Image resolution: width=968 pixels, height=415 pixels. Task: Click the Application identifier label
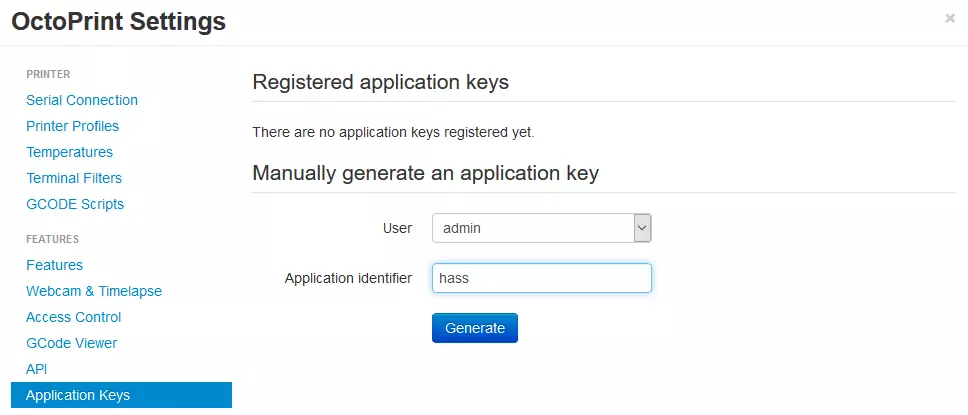(348, 278)
